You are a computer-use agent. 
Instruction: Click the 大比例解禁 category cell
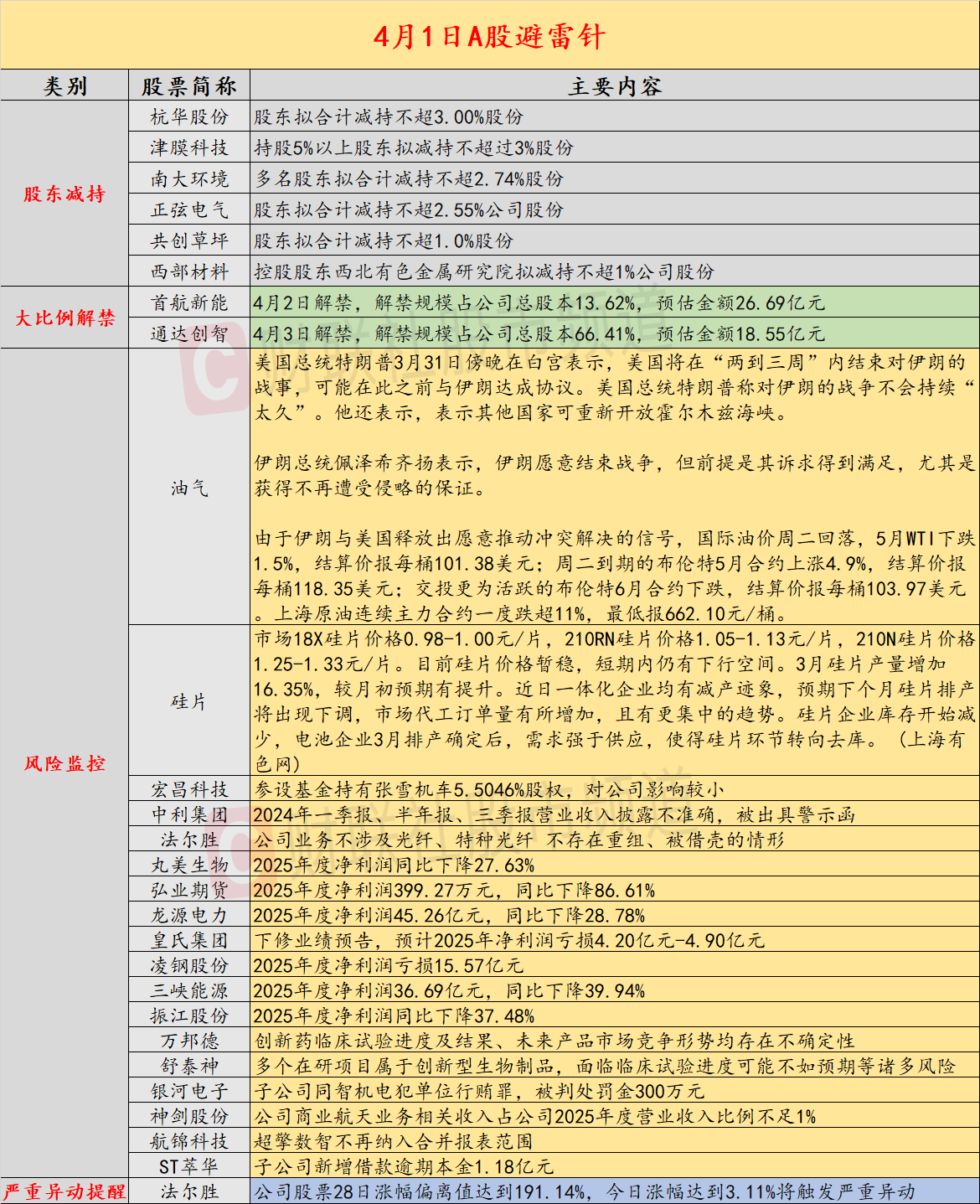(x=64, y=318)
